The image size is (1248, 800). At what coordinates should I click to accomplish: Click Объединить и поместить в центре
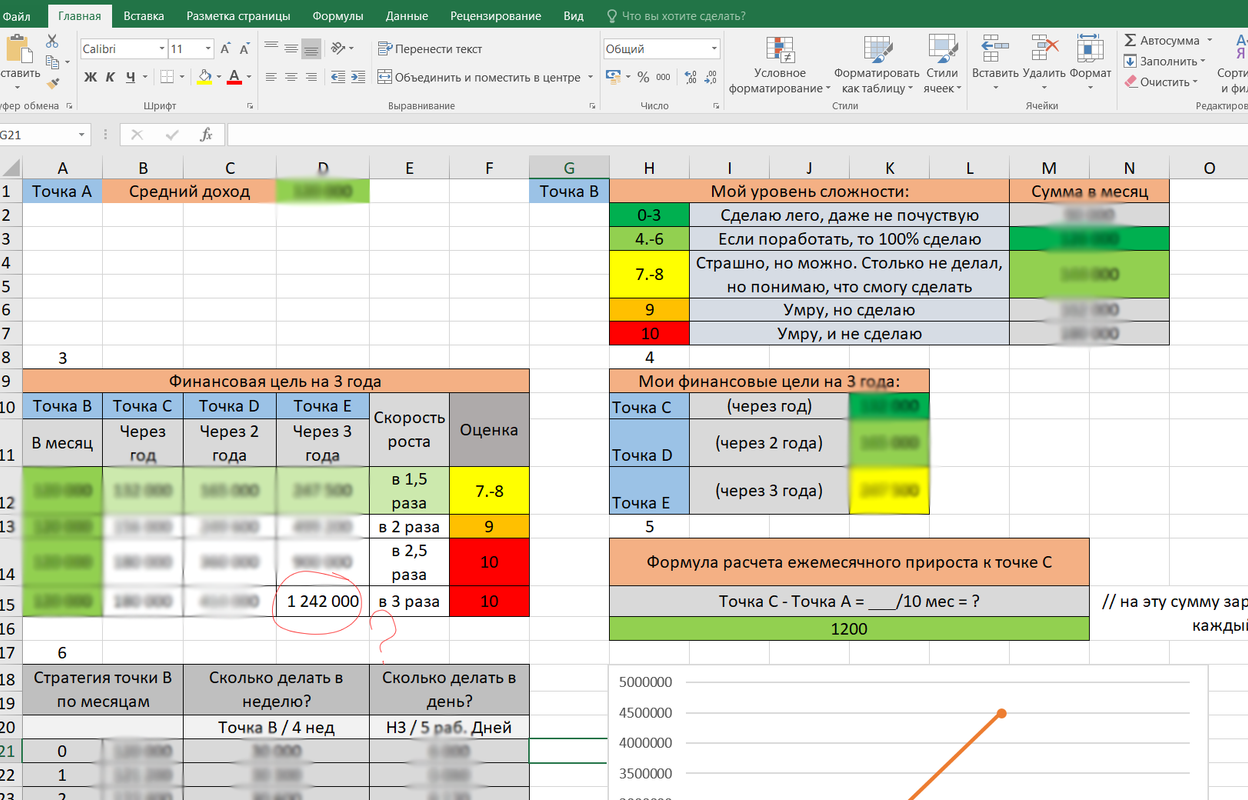tap(478, 77)
